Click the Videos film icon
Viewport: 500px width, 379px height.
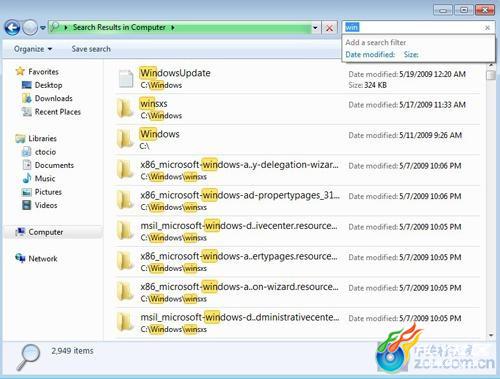click(27, 205)
